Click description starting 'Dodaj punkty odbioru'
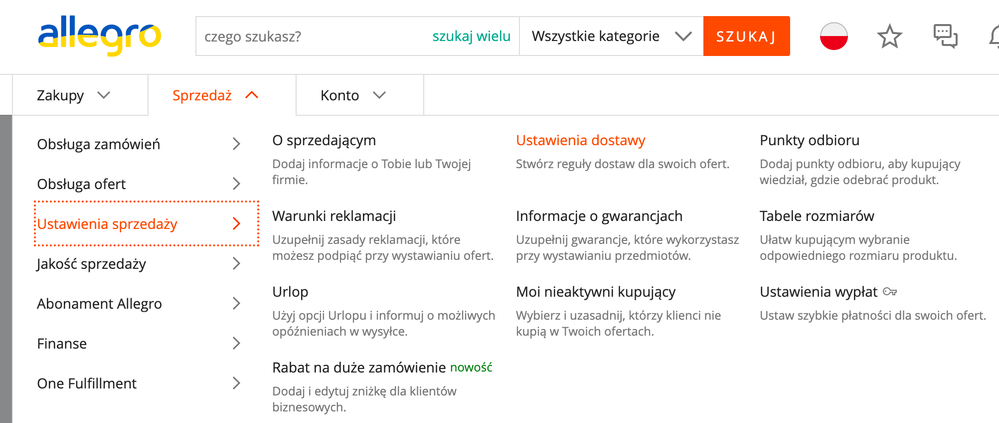This screenshot has height=423, width=999. (x=860, y=172)
